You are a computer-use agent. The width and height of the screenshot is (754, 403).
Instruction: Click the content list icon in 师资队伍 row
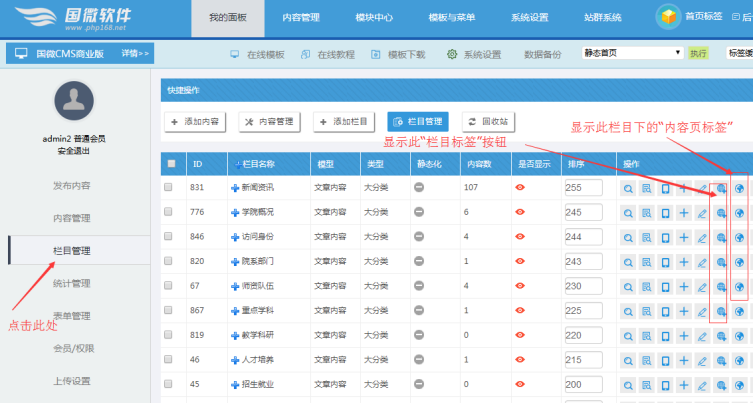647,286
